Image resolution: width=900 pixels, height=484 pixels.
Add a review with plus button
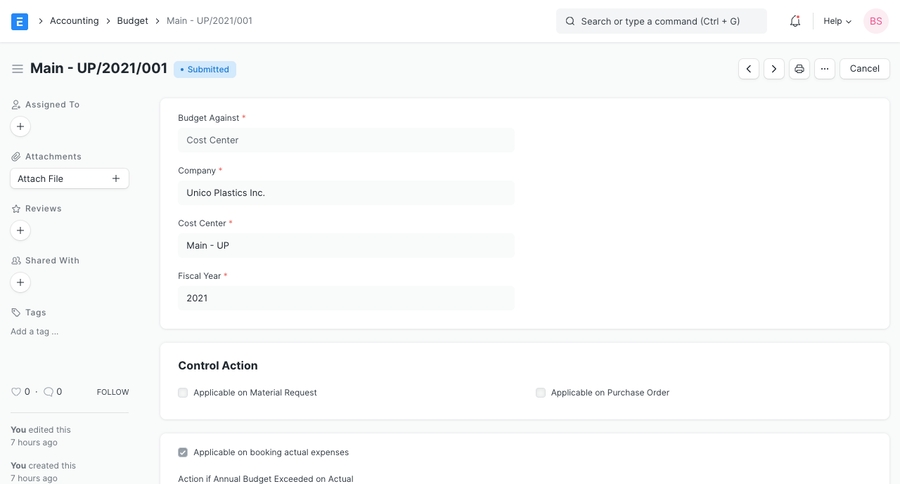pyautogui.click(x=20, y=231)
